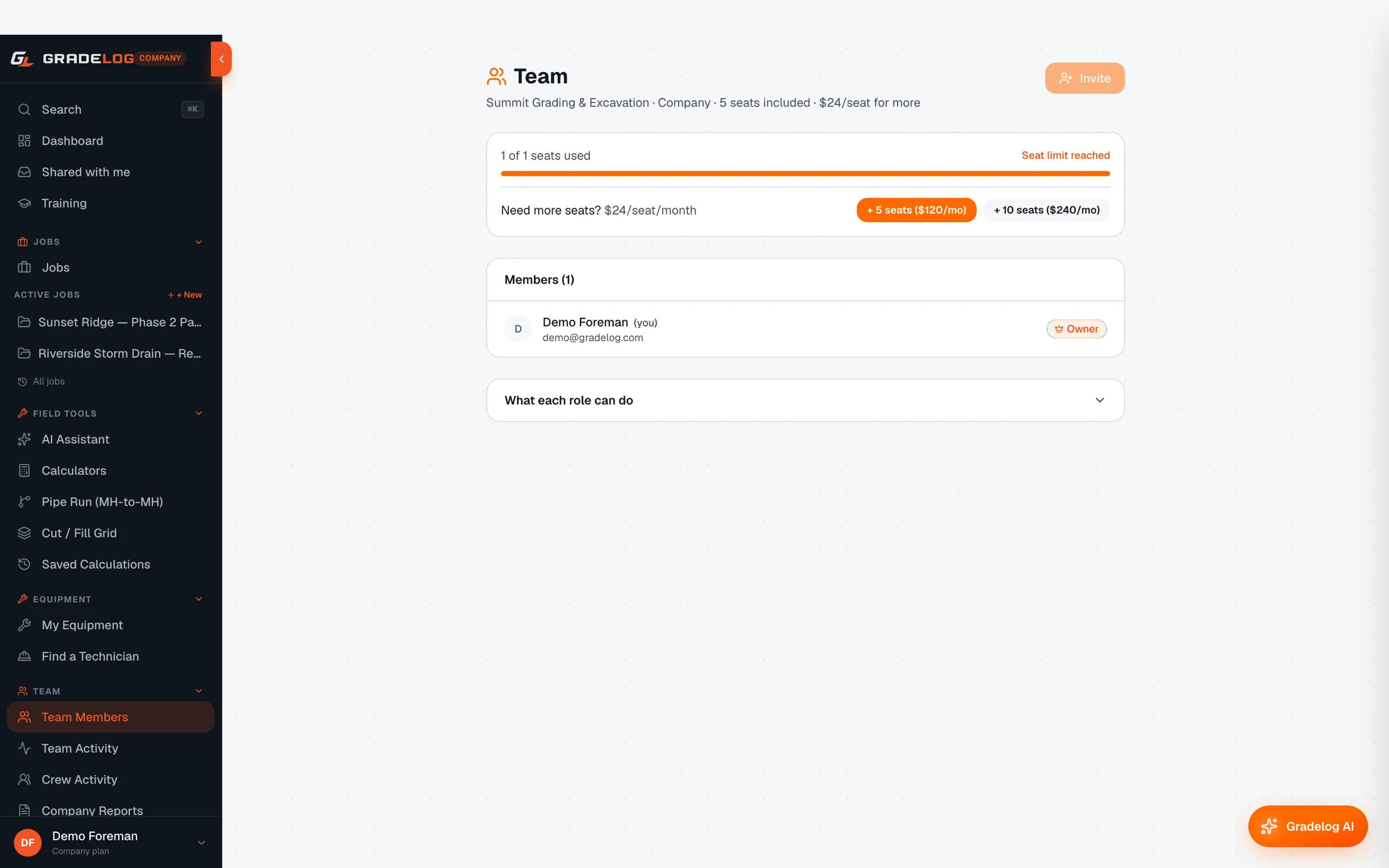This screenshot has height=868, width=1389.
Task: Click the demo@gradelog.com email
Action: click(x=592, y=338)
